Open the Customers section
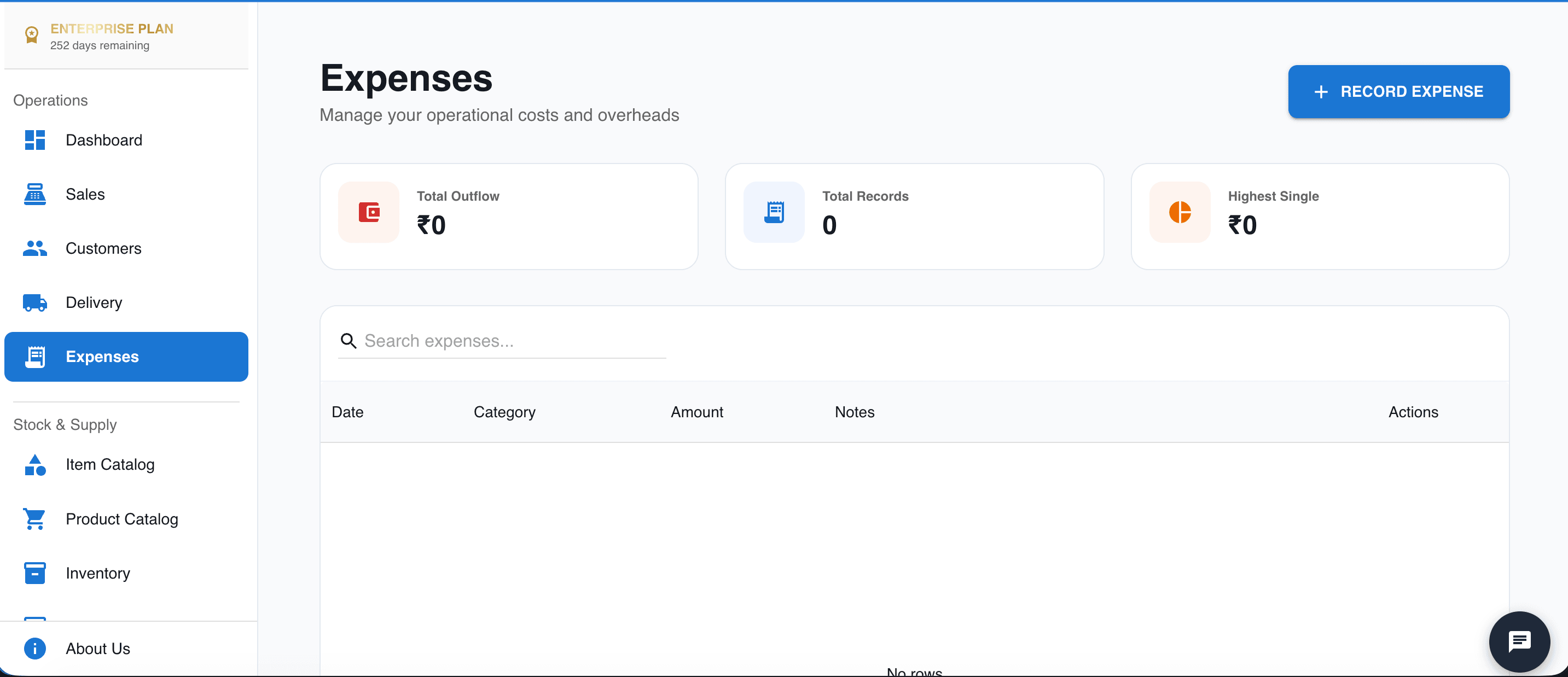The width and height of the screenshot is (1568, 677). [126, 248]
